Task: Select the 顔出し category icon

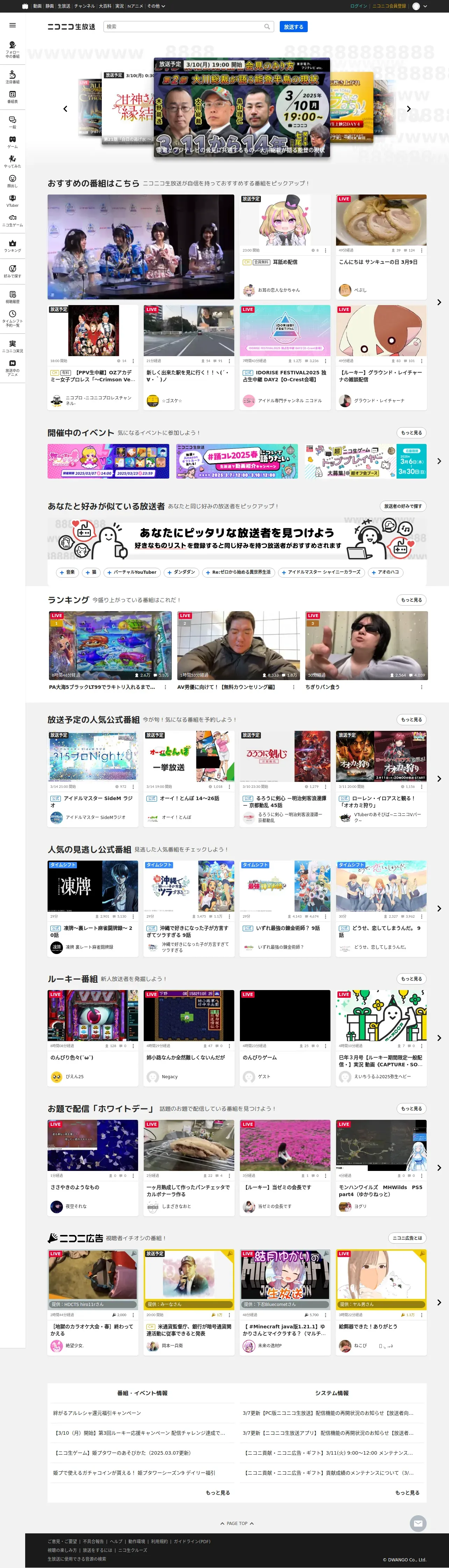Action: click(x=12, y=181)
